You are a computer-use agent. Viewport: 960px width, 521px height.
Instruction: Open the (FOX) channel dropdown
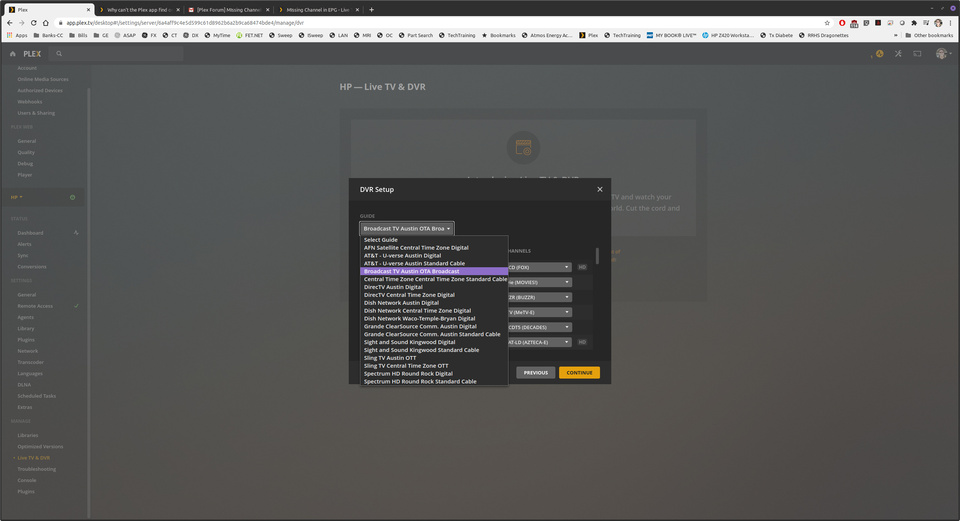[x=539, y=268]
